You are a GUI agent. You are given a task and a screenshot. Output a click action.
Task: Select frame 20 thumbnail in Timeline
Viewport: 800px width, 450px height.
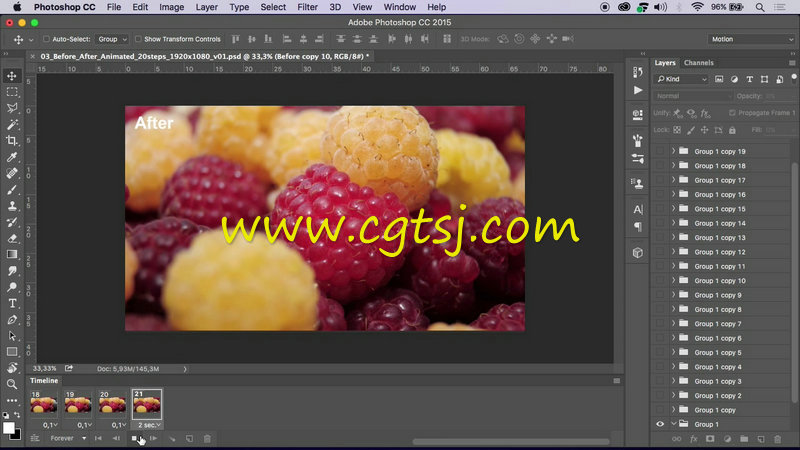(112, 405)
